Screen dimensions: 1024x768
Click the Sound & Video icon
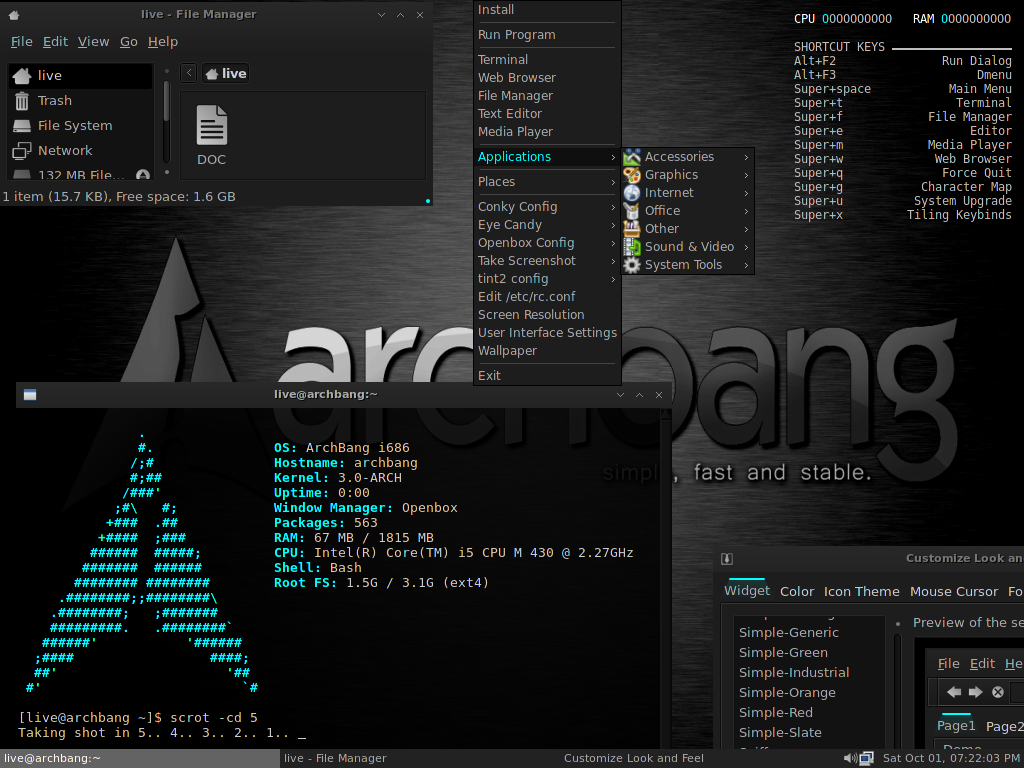point(632,246)
